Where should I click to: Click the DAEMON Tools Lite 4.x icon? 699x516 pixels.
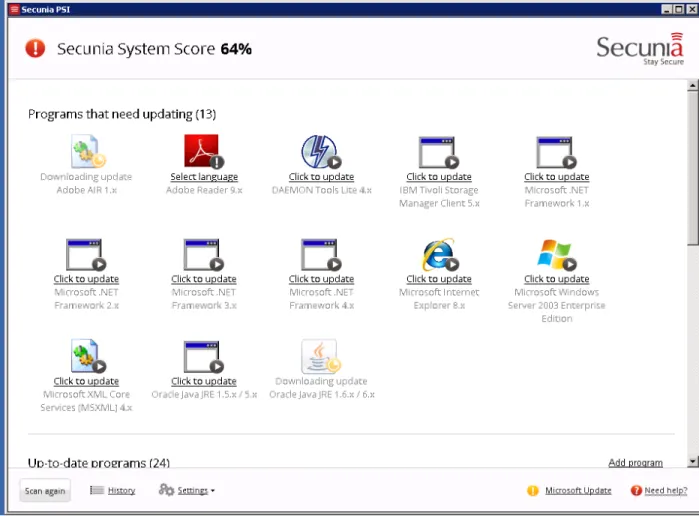coord(321,151)
